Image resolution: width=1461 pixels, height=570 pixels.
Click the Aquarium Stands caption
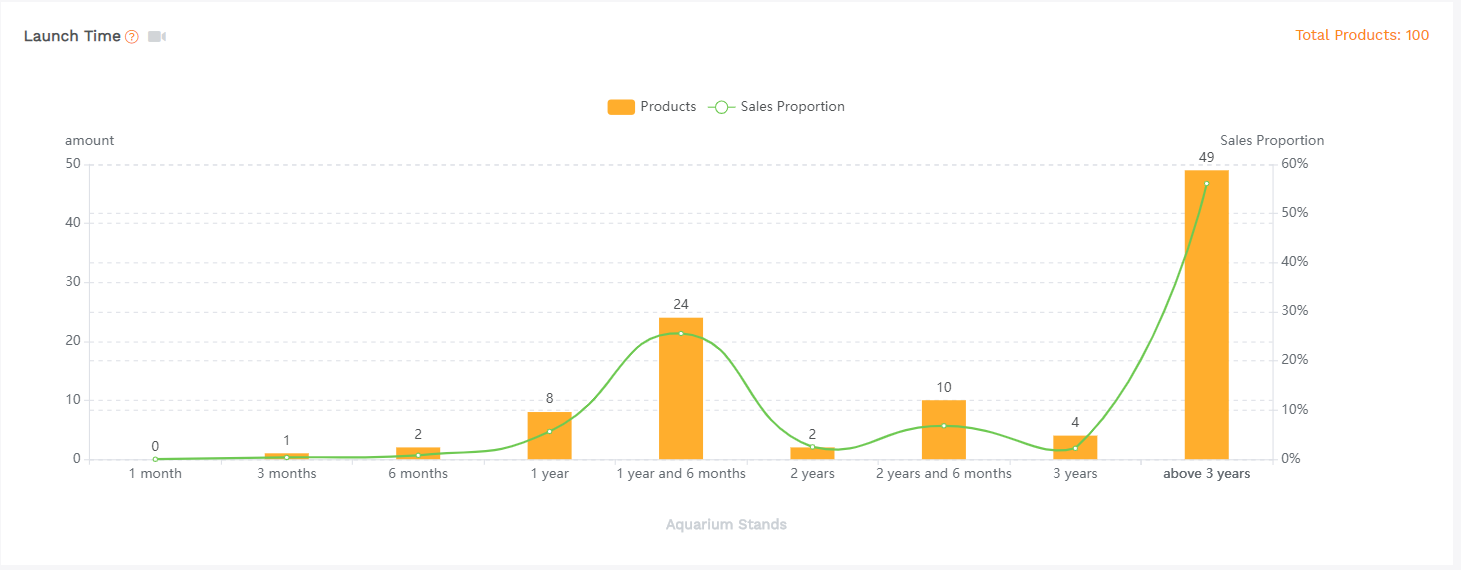coord(726,525)
